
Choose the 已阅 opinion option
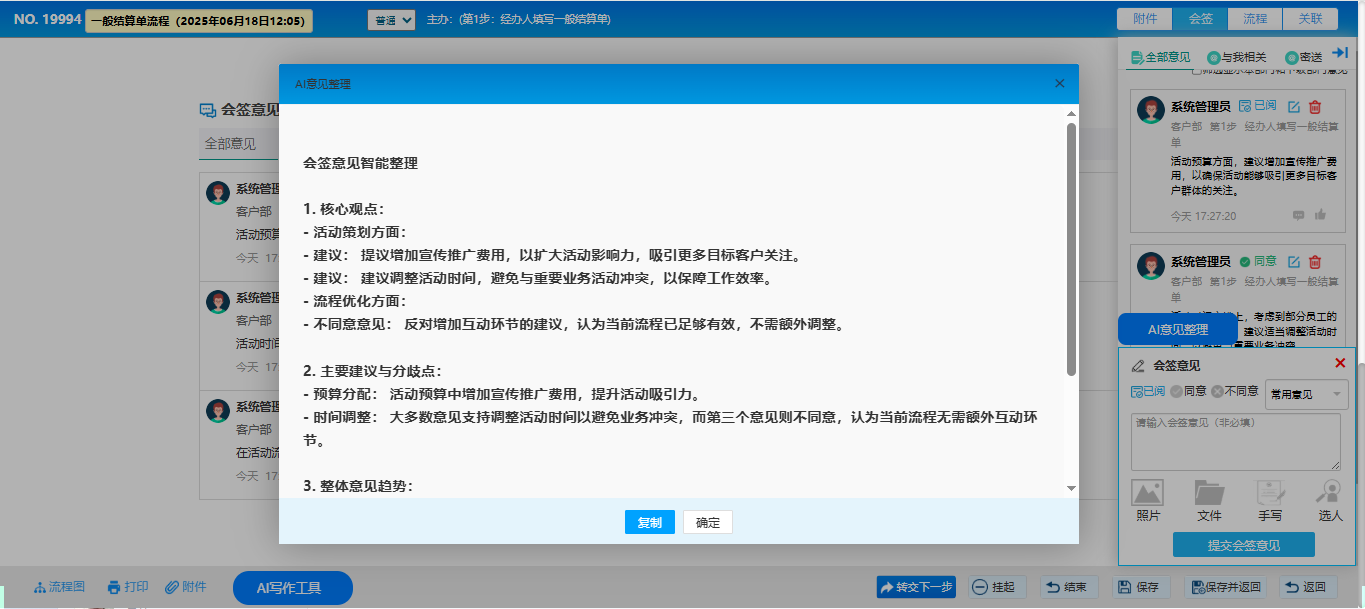1147,392
